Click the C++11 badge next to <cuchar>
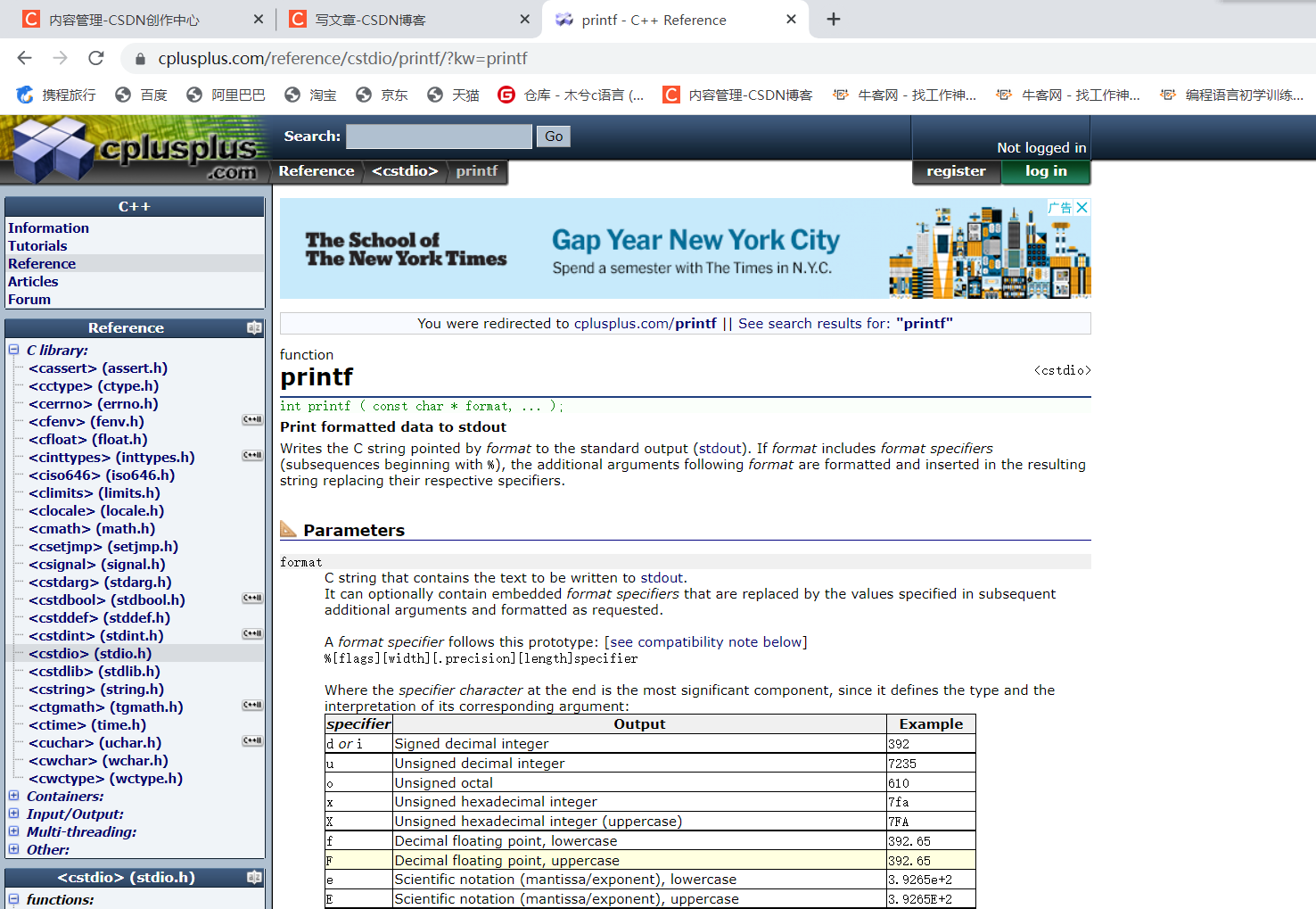This screenshot has width=1316, height=909. 252,740
